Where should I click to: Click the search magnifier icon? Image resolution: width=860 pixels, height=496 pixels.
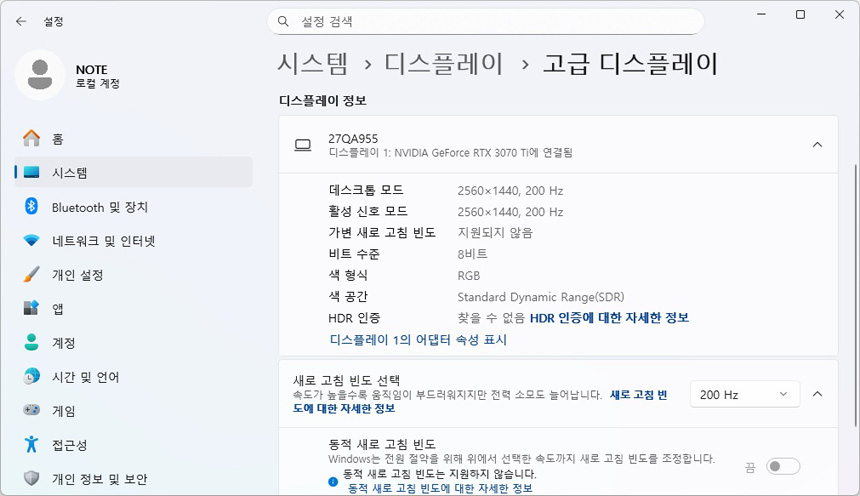click(284, 21)
